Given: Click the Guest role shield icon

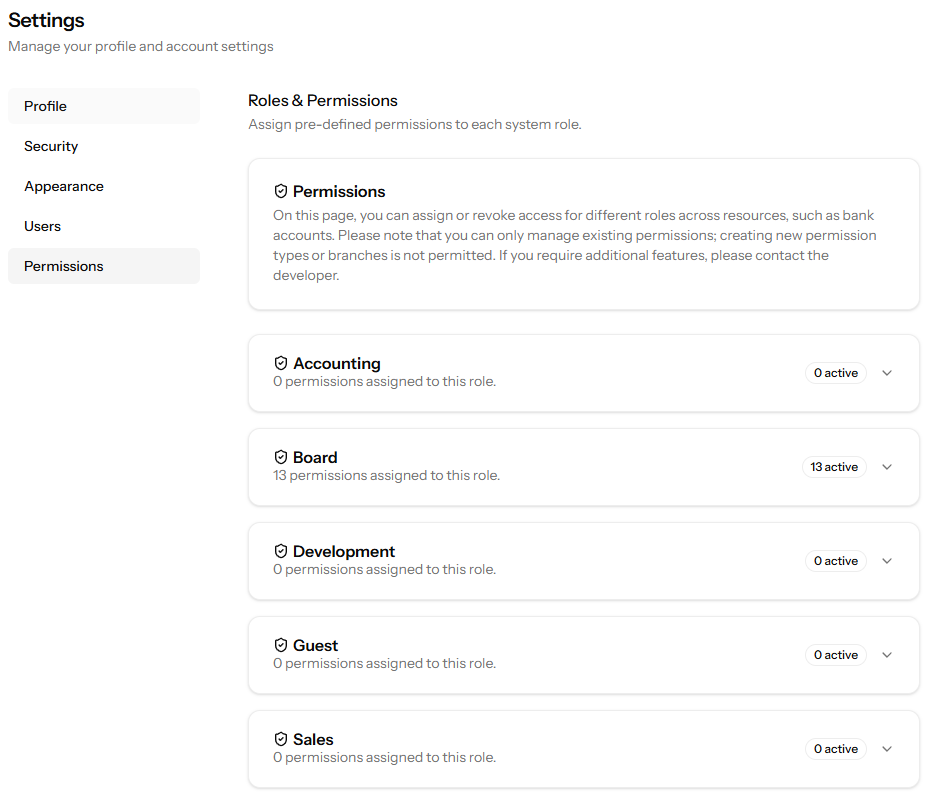Looking at the screenshot, I should click(281, 645).
